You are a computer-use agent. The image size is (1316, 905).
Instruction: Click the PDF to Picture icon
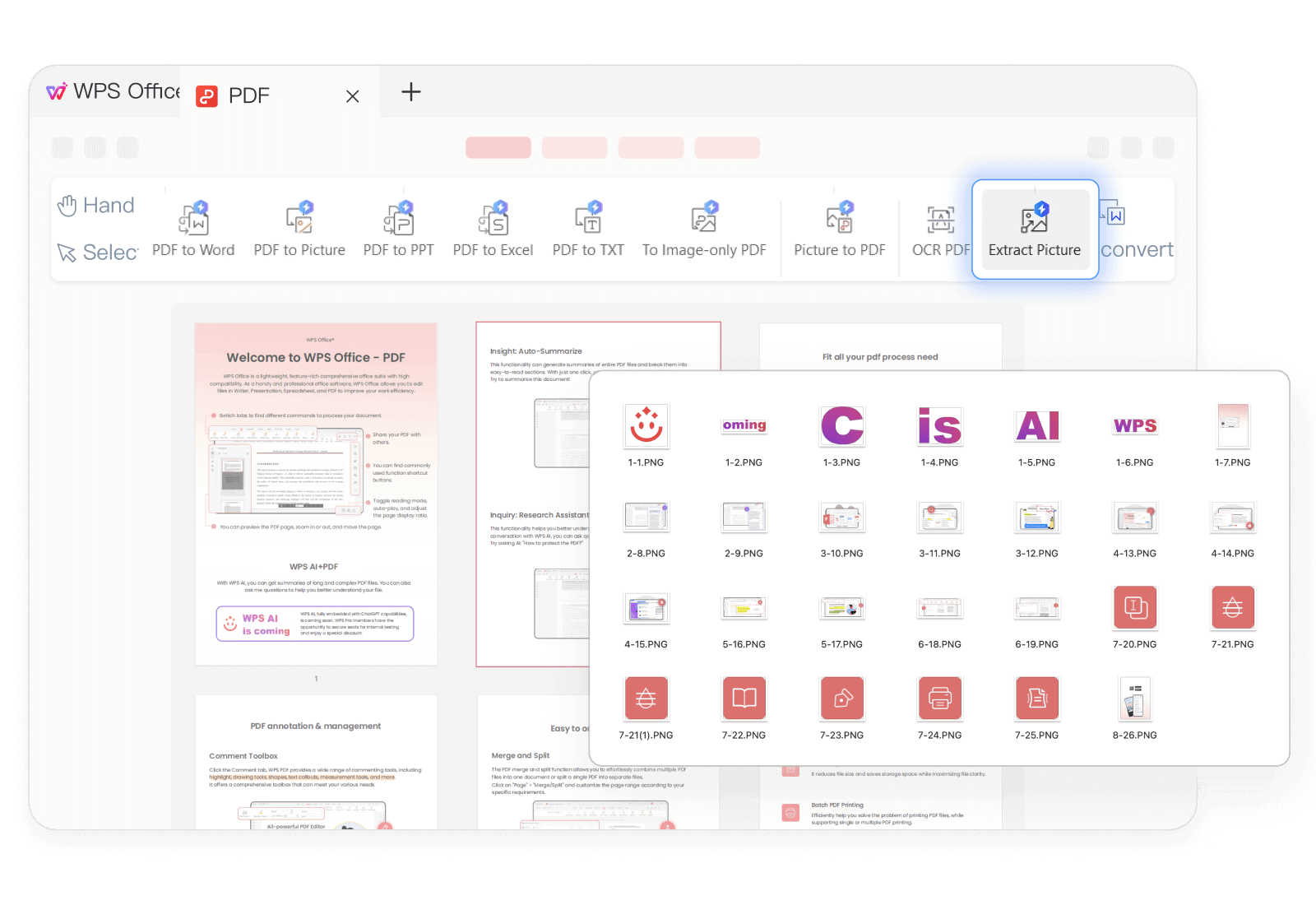pos(299,219)
